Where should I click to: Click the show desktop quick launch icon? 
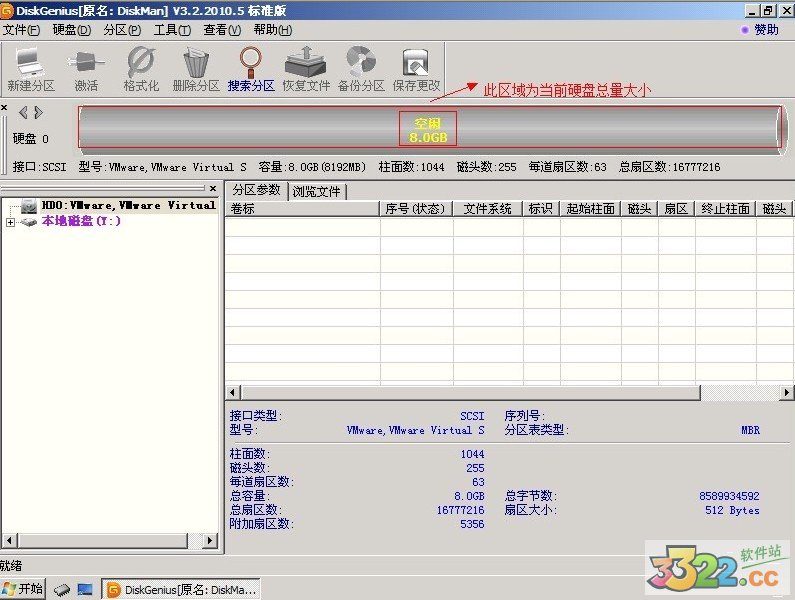pyautogui.click(x=85, y=589)
